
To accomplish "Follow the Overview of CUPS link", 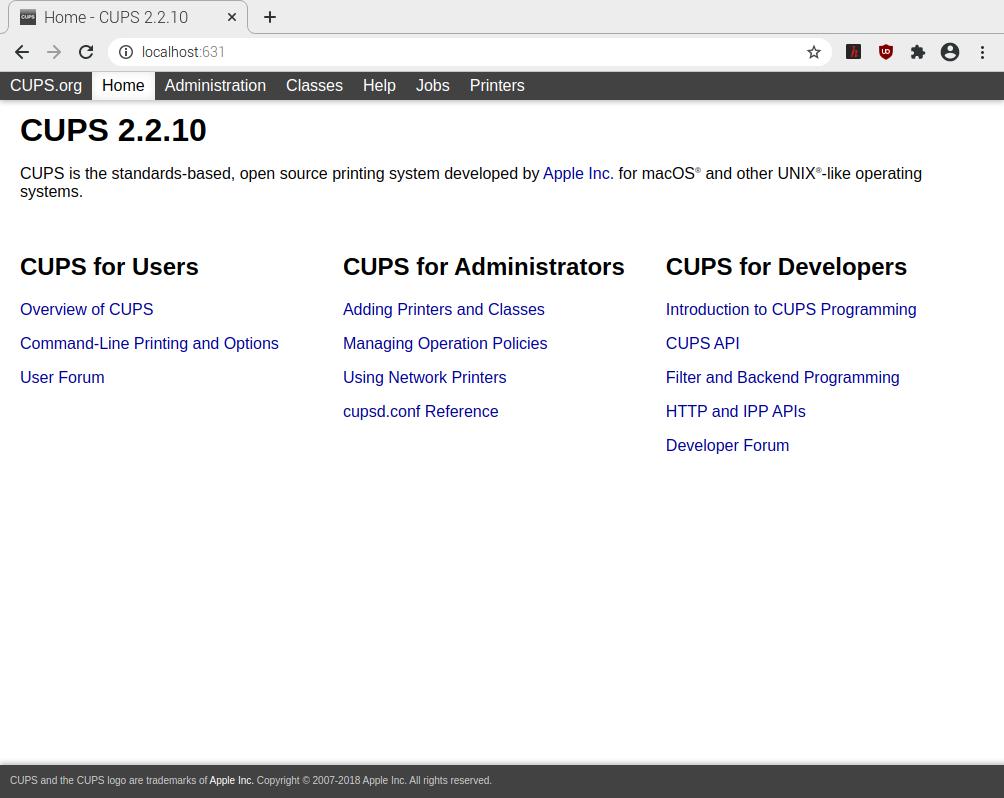I will tap(86, 309).
